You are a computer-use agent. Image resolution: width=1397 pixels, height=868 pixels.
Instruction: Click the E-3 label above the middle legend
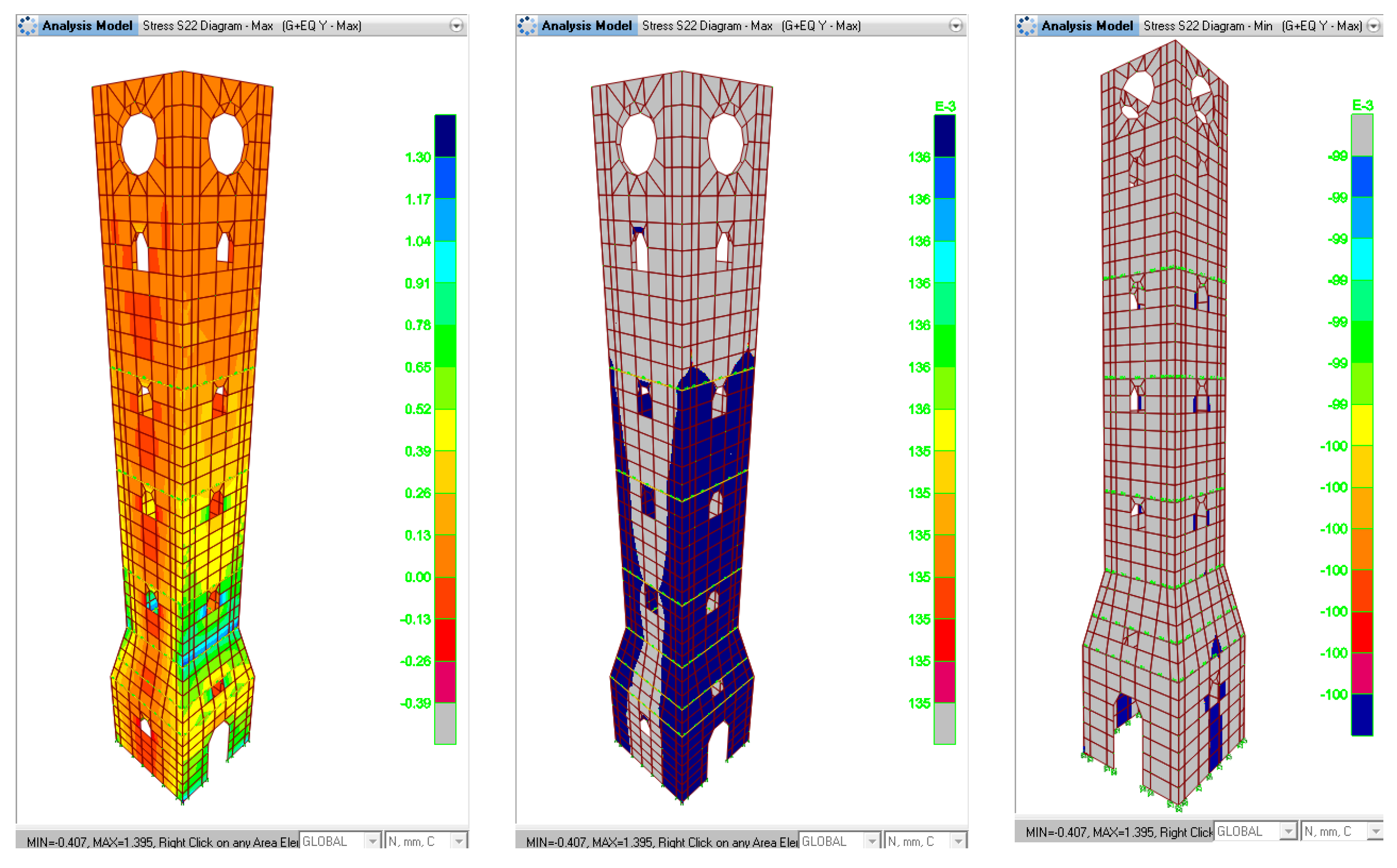pos(945,107)
